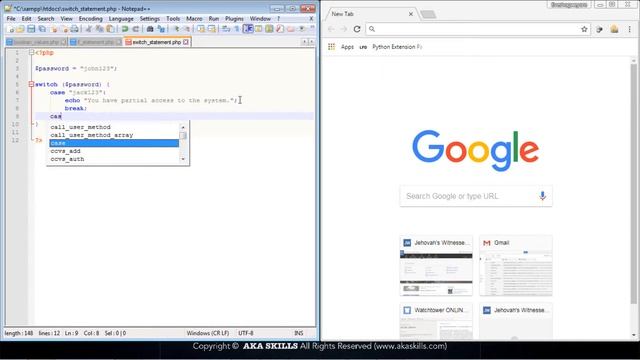Click the Cut scissors icon in Notepad++
Viewport: 640px width, 360px height.
[x=88, y=29]
